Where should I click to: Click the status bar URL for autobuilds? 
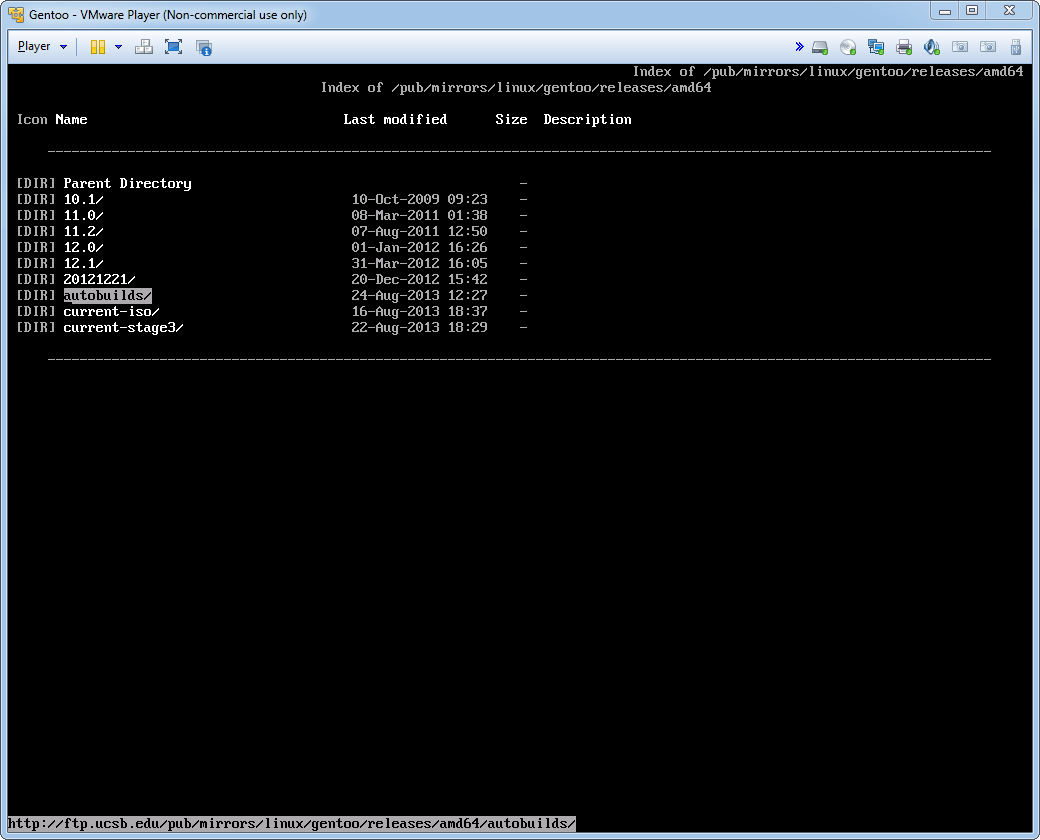(292, 823)
